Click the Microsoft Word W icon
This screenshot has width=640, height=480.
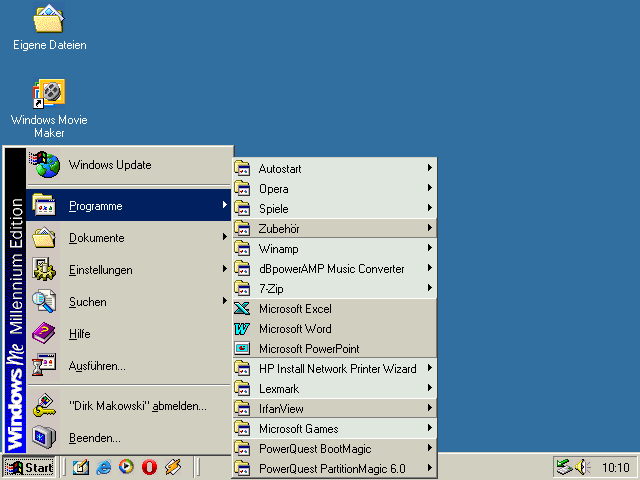(x=242, y=329)
